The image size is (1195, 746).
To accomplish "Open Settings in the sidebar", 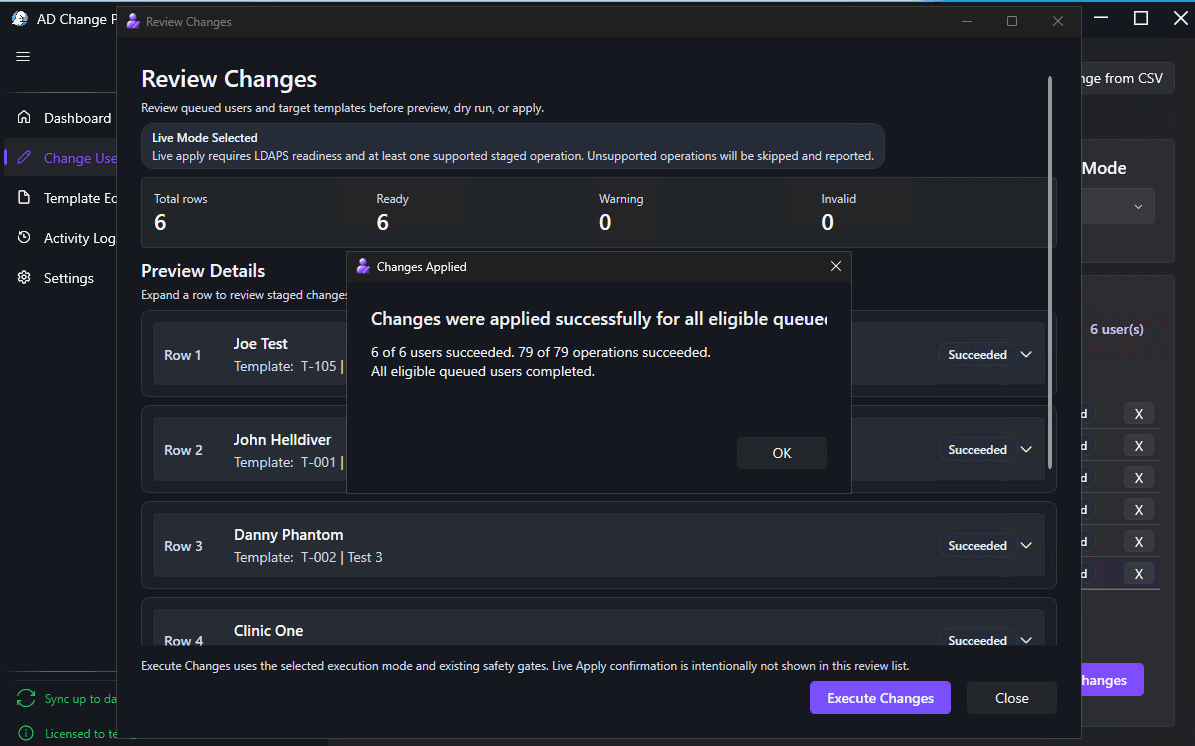I will [61, 278].
